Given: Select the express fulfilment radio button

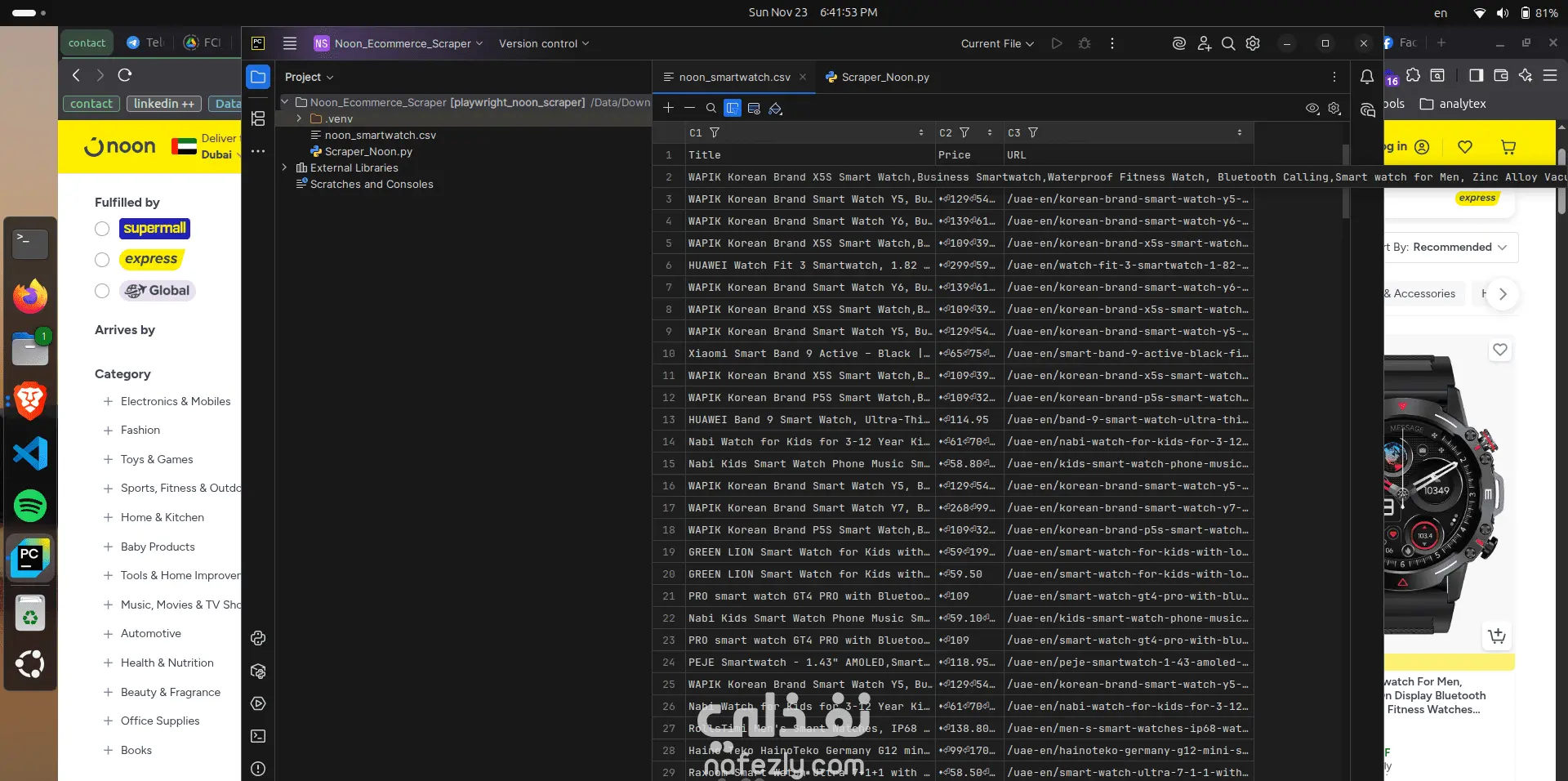Looking at the screenshot, I should (102, 260).
